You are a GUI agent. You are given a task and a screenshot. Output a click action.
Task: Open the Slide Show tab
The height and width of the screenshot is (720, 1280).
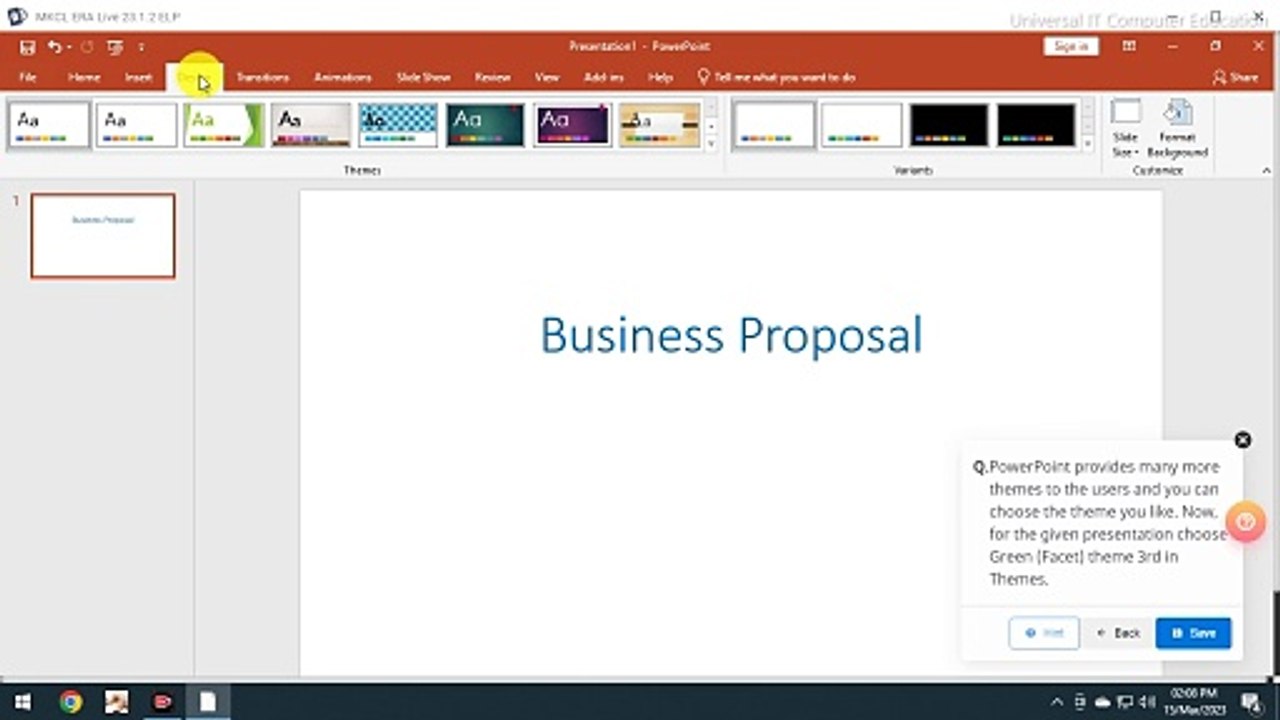tap(423, 77)
